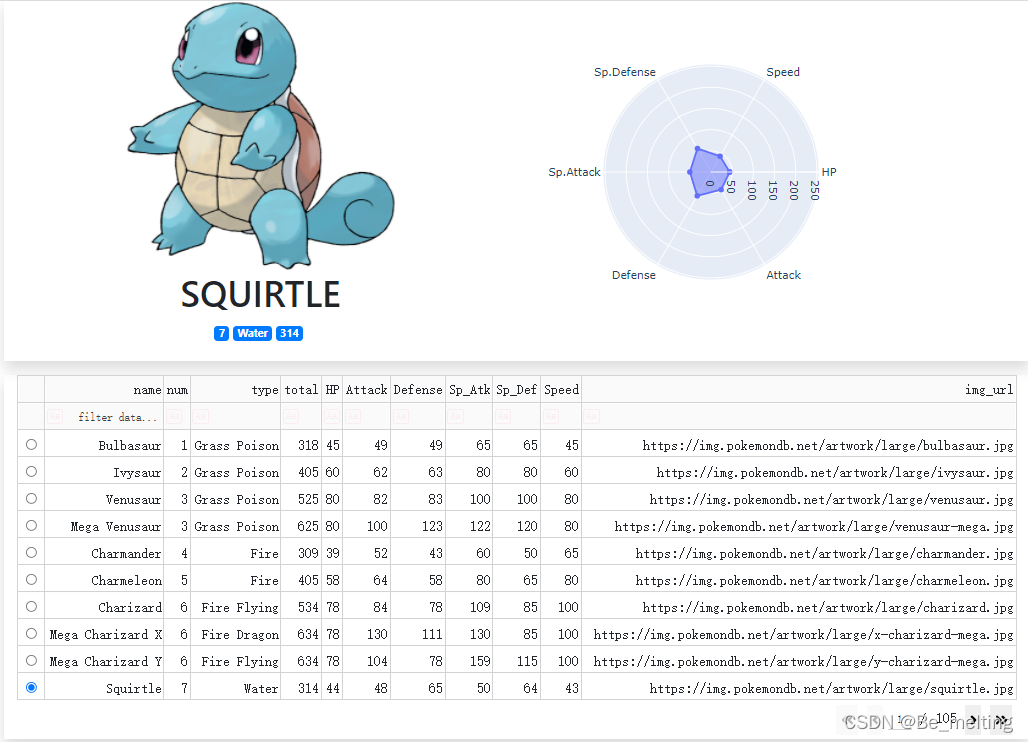
Task: Click Mega Venusaur total value 625
Action: [x=301, y=526]
